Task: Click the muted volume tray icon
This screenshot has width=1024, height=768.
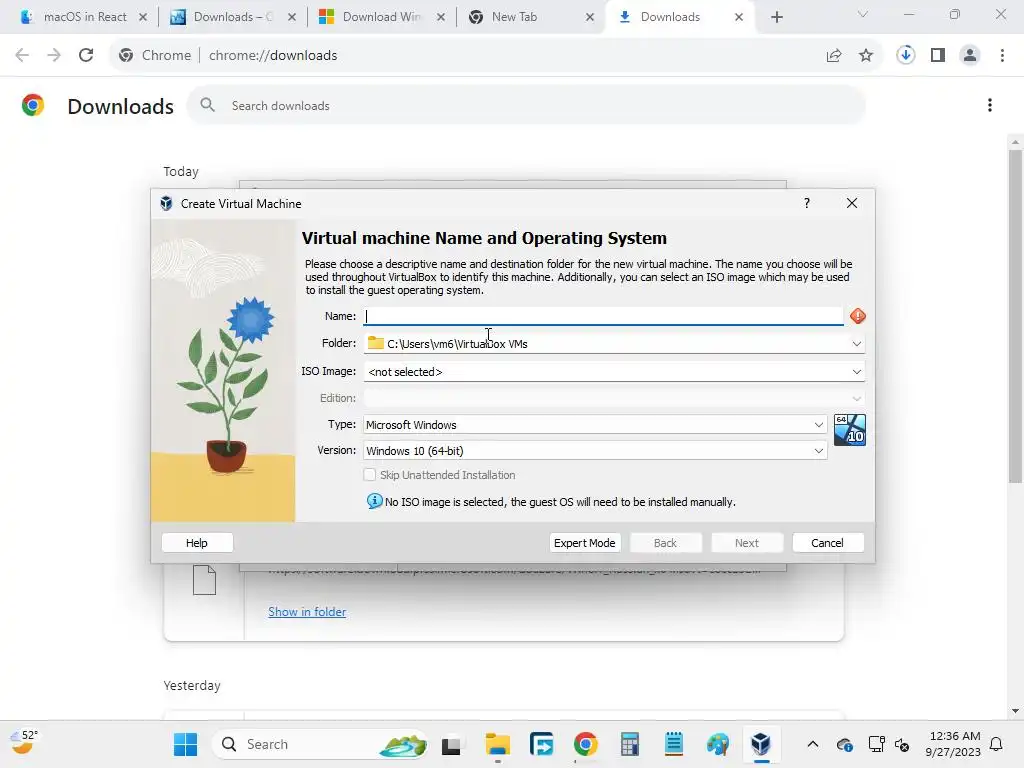Action: [x=902, y=744]
